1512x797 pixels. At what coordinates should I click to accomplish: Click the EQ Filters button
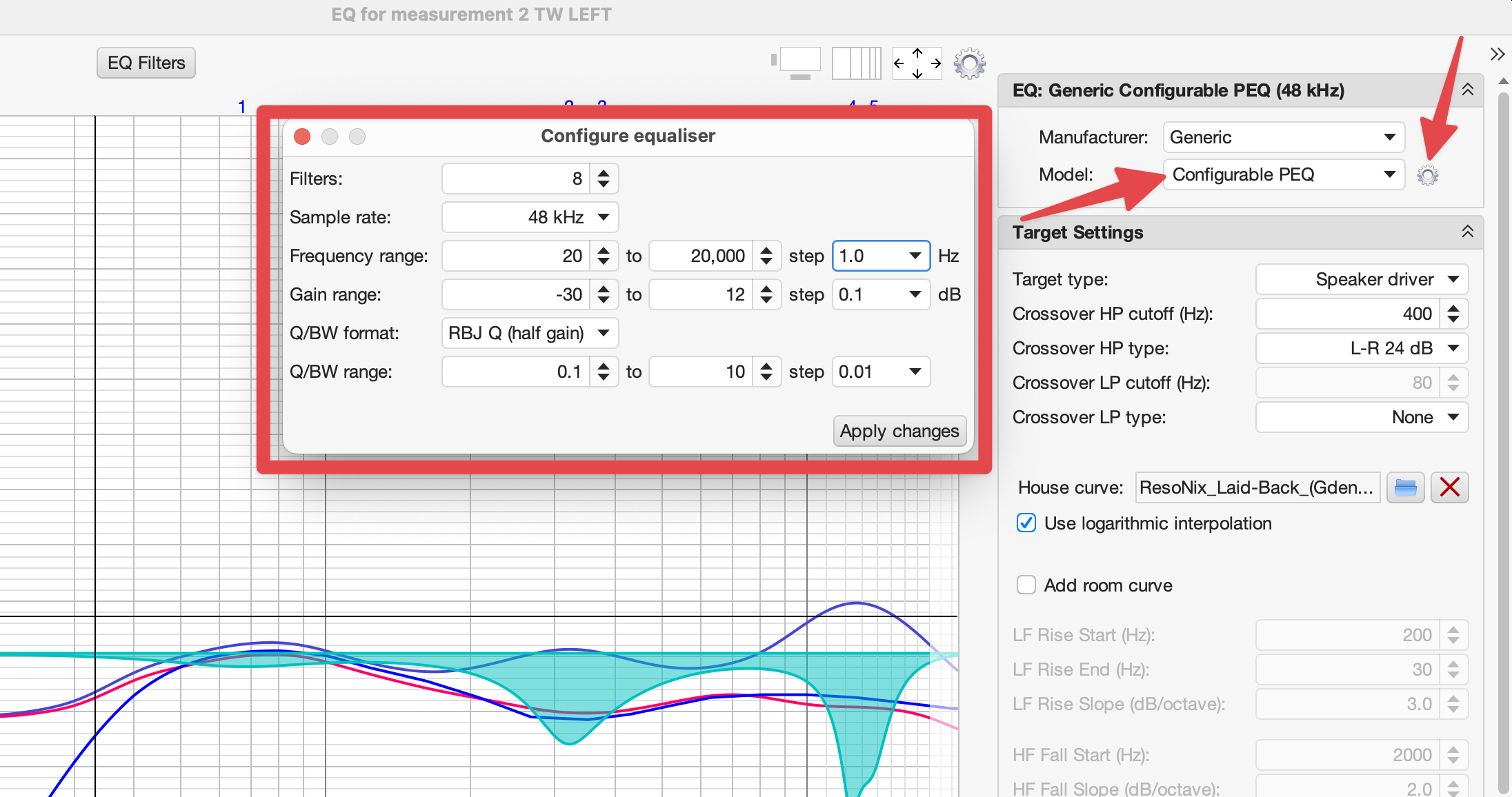click(146, 63)
